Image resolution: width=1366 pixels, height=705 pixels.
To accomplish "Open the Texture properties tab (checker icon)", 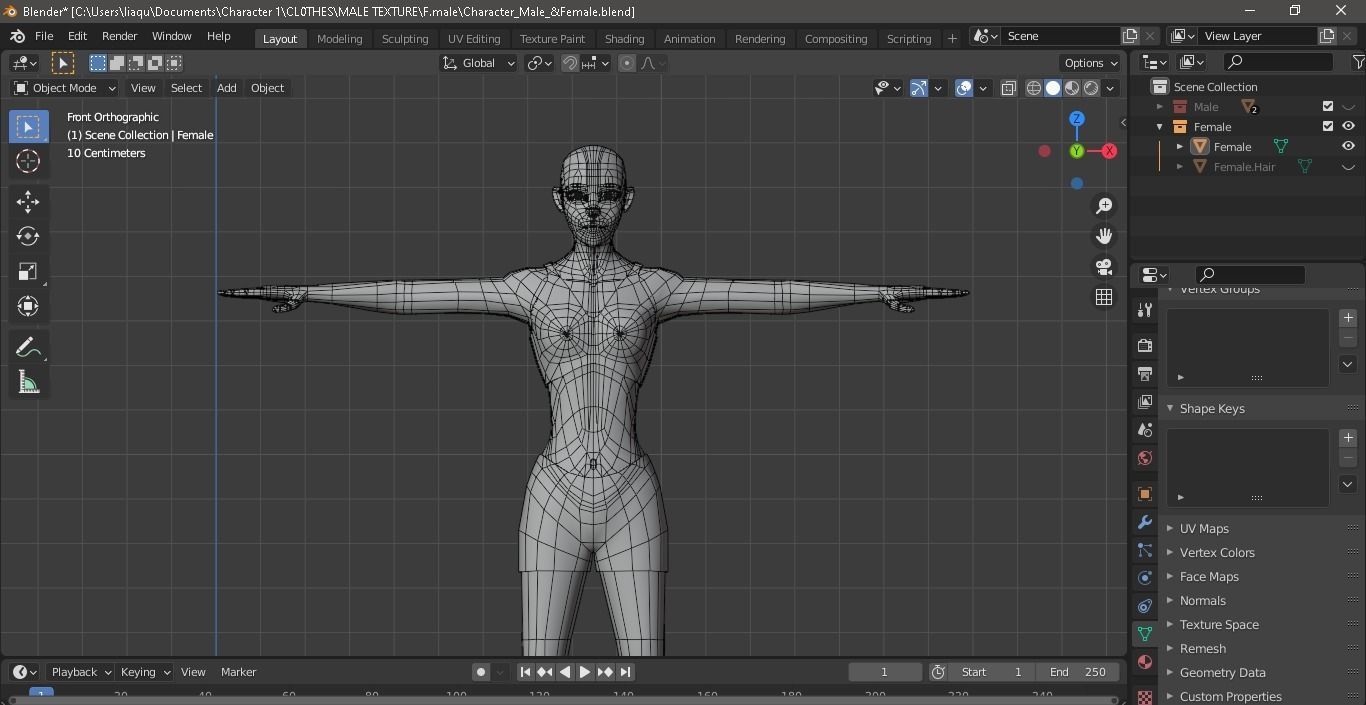I will (x=1145, y=695).
